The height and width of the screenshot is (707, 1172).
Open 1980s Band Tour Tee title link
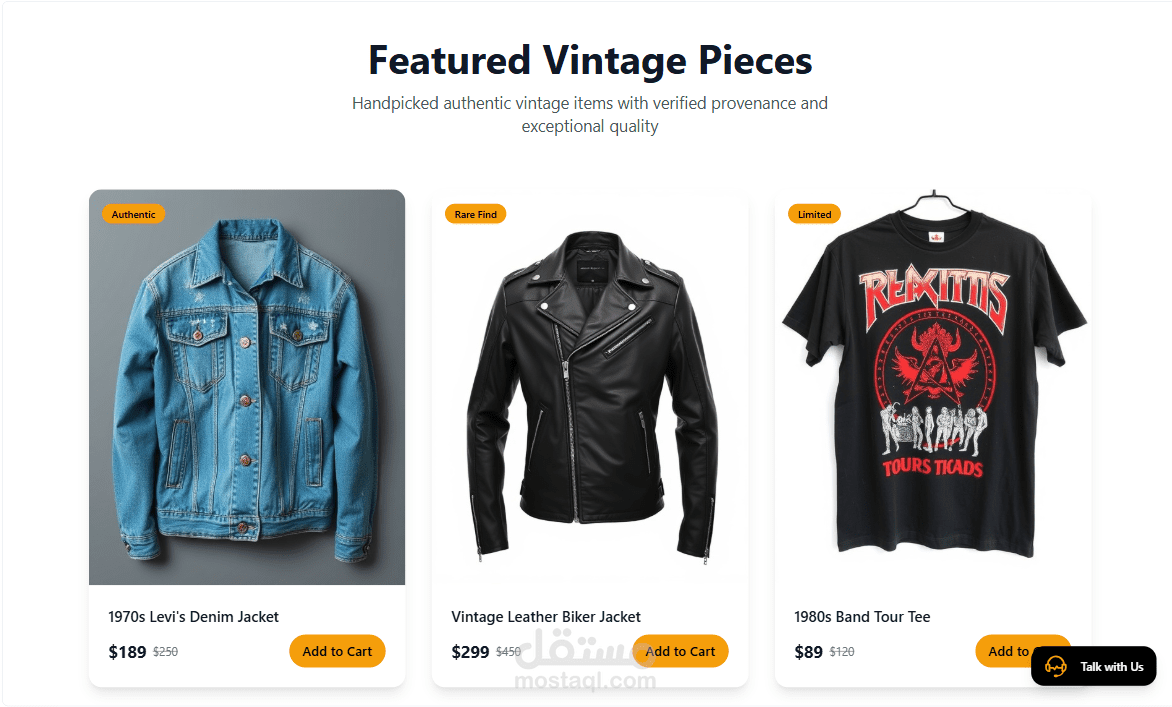(862, 617)
